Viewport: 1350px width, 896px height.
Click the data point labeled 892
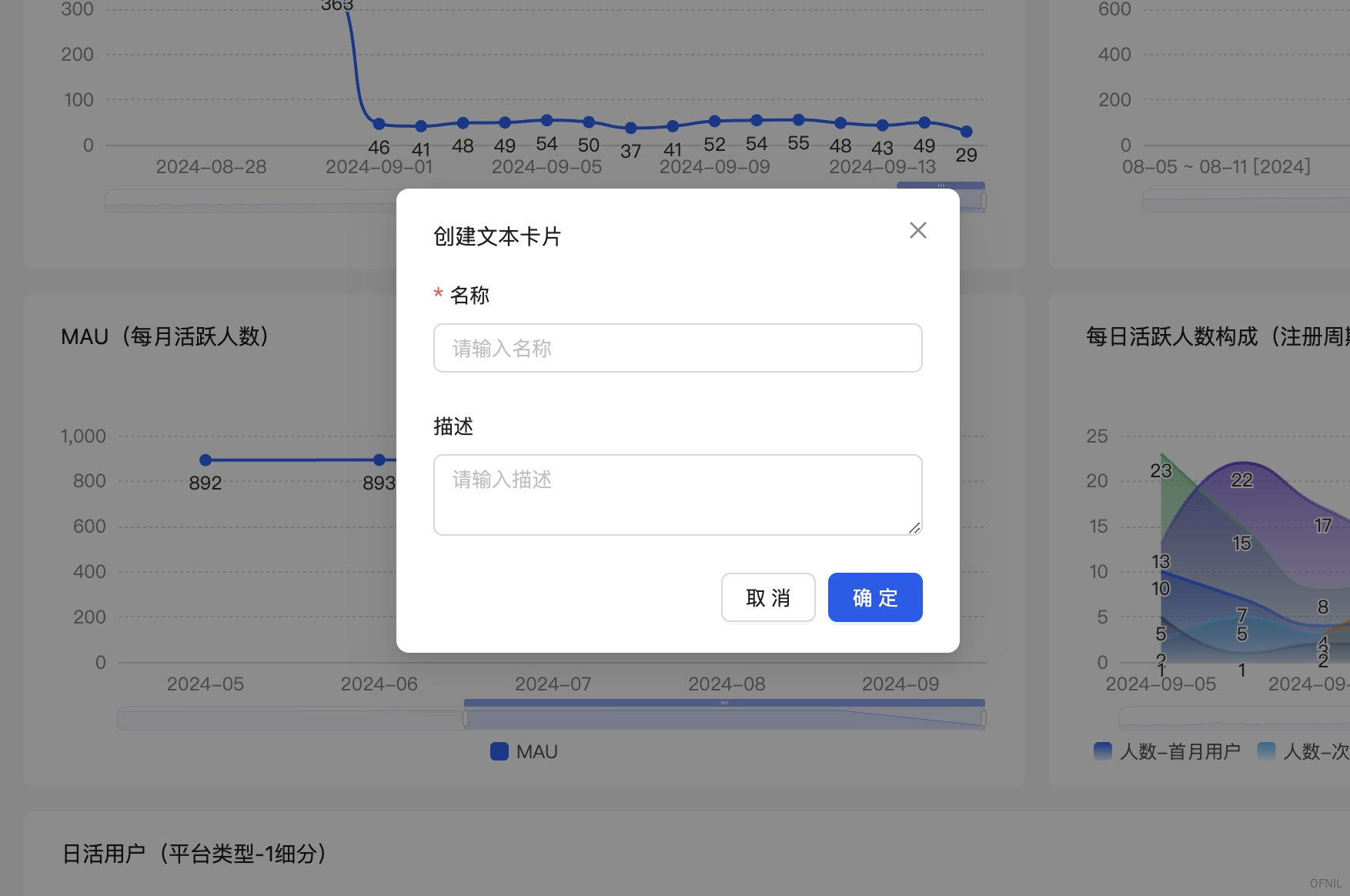206,460
